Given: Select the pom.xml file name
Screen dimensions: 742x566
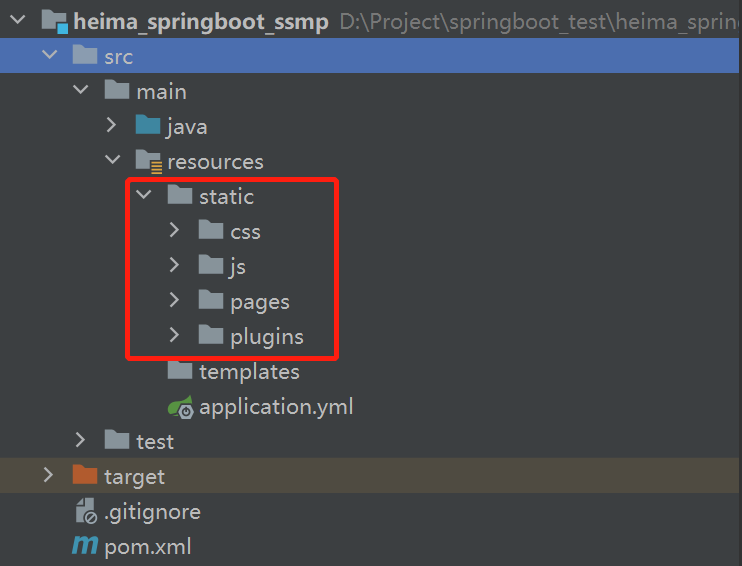Looking at the screenshot, I should click(x=147, y=547).
